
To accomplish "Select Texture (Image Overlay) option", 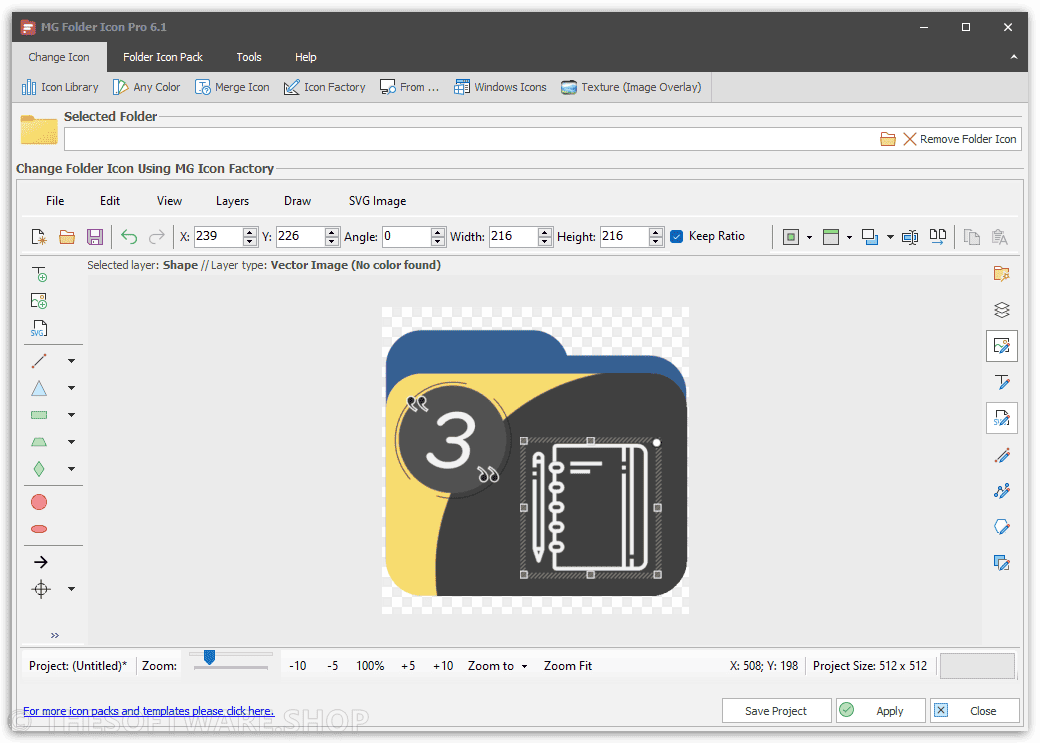I will (x=631, y=87).
